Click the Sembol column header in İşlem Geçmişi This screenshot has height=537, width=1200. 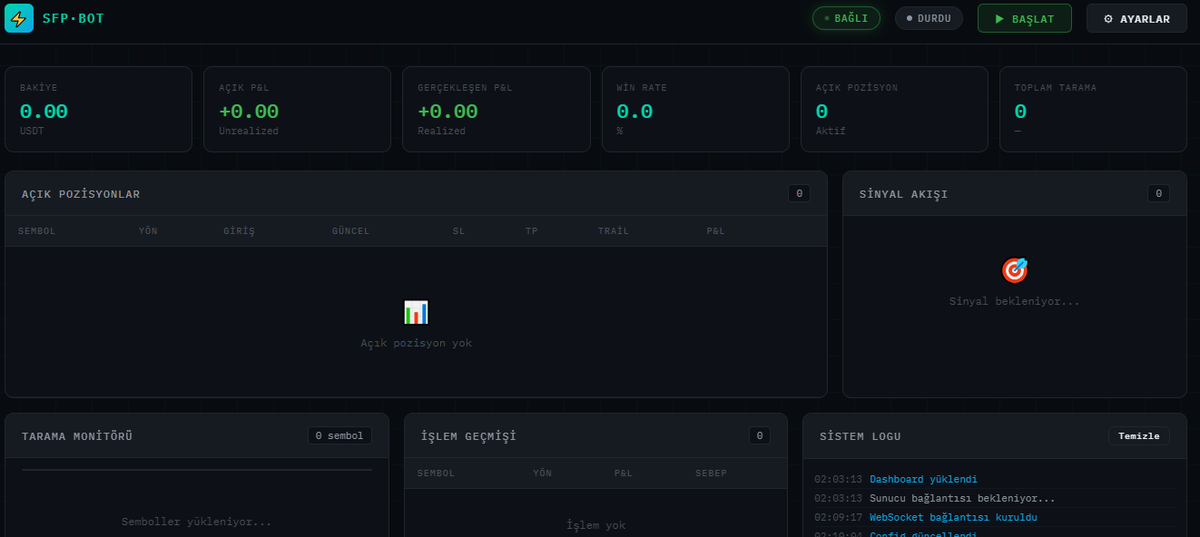pos(436,473)
